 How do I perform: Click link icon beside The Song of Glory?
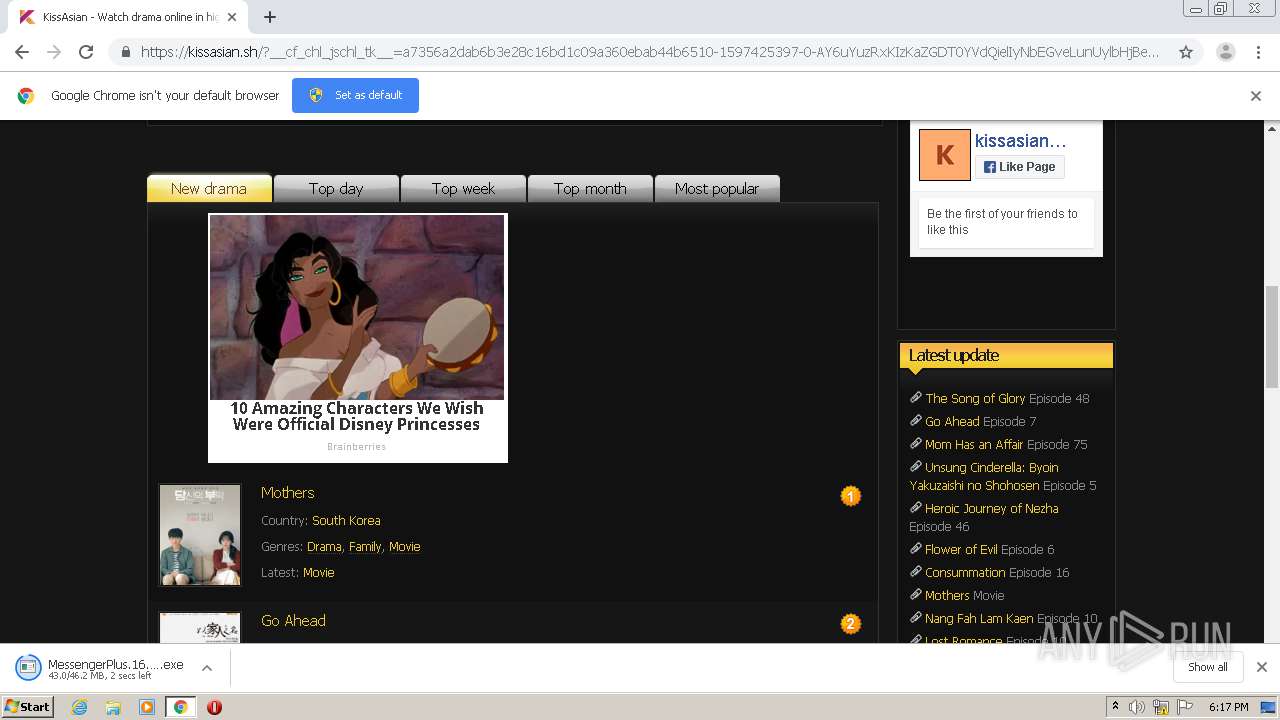915,397
